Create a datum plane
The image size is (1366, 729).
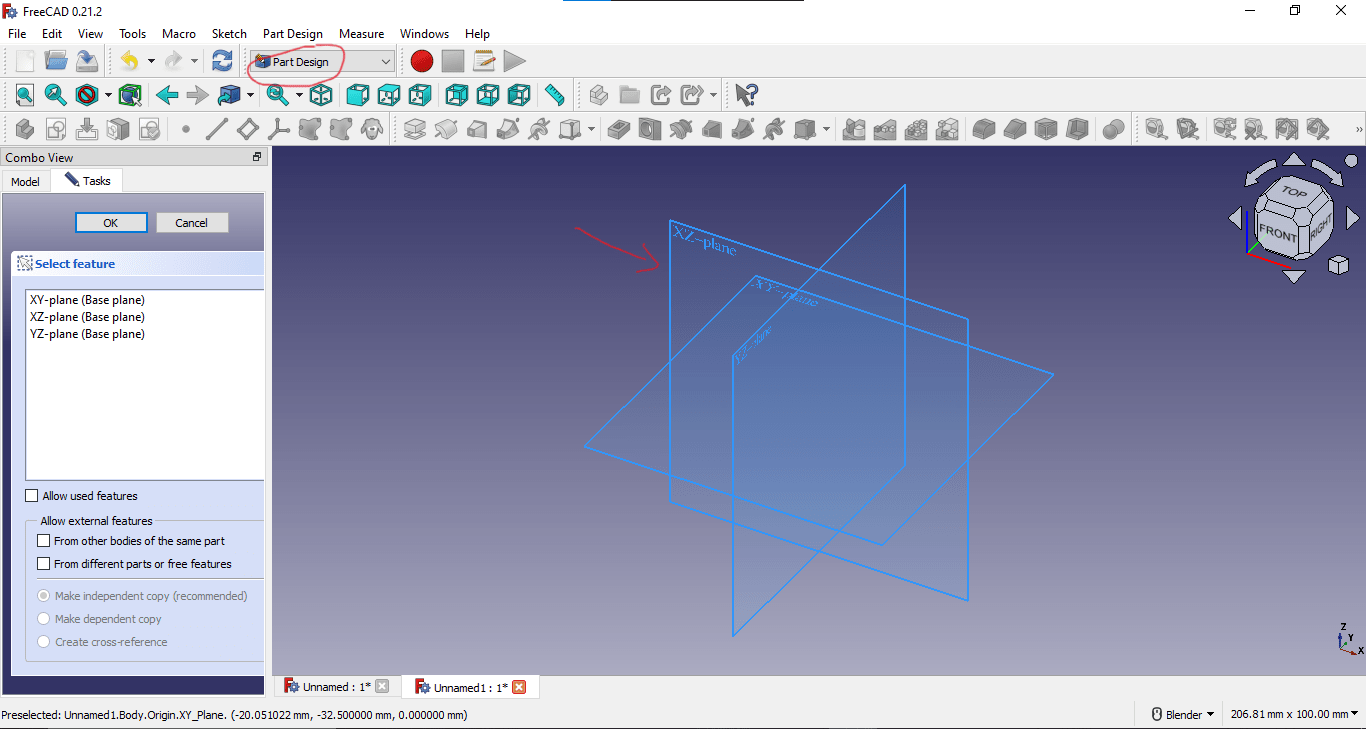[247, 129]
